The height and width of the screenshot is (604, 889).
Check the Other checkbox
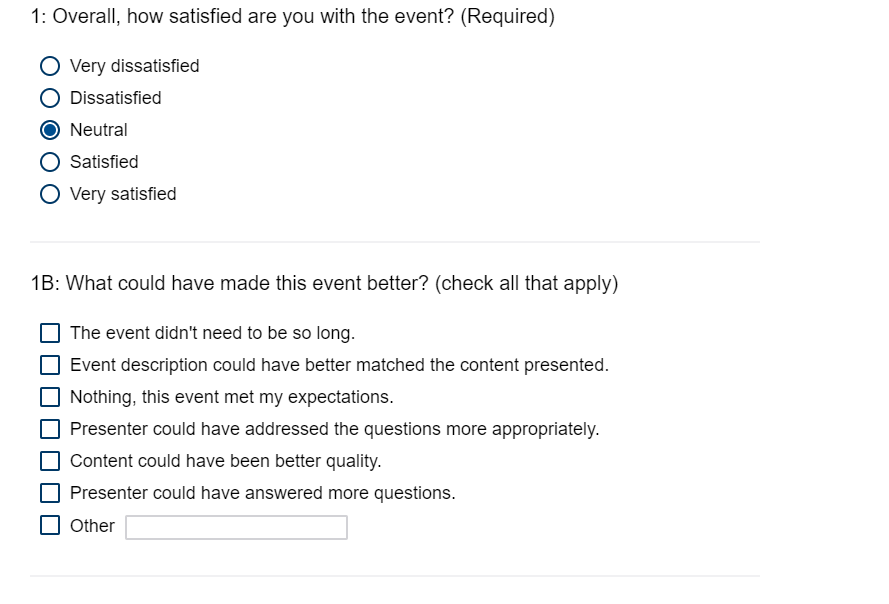pos(50,525)
